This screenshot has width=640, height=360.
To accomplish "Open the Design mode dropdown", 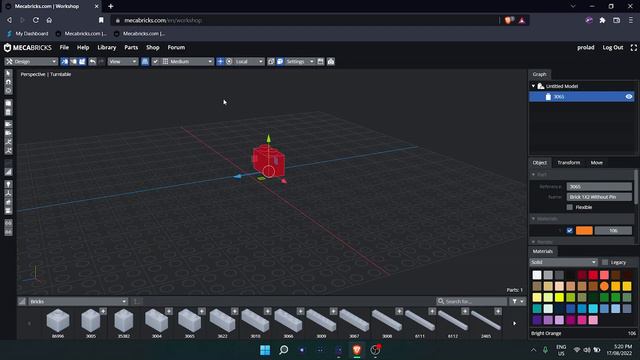I will click(x=31, y=62).
